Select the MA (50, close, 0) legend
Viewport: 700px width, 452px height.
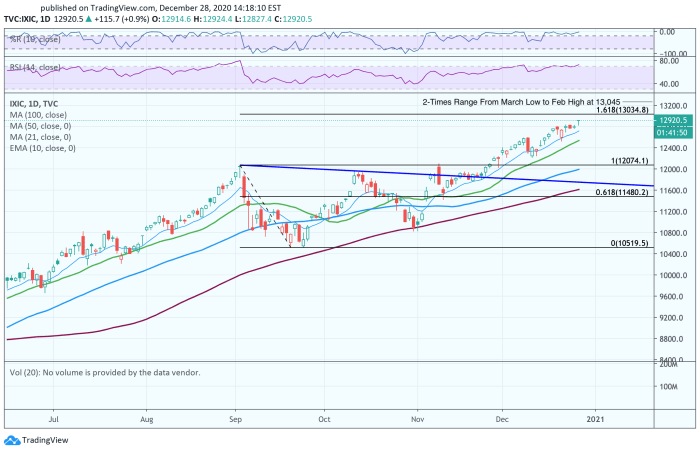click(x=41, y=126)
